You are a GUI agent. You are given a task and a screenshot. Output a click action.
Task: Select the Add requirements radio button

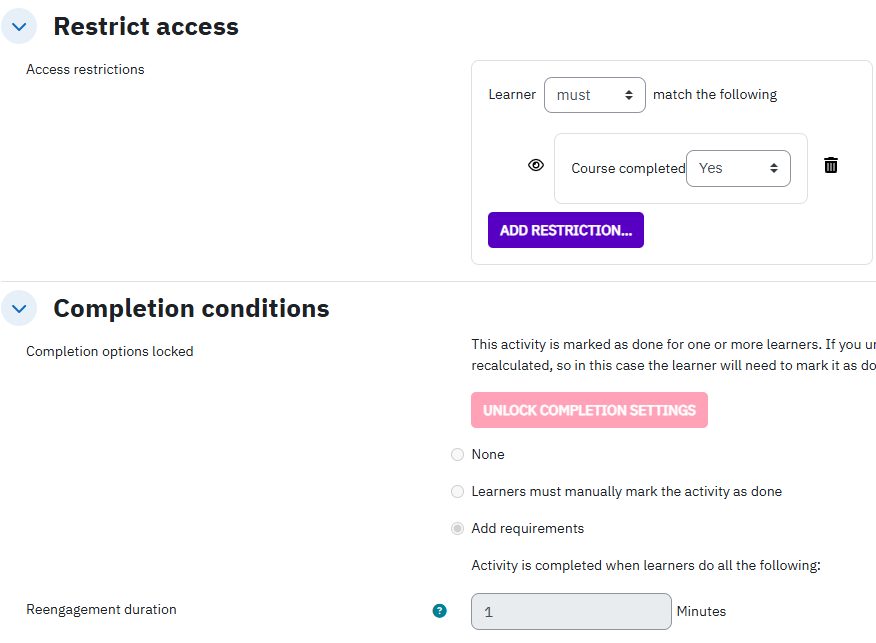pyautogui.click(x=458, y=528)
